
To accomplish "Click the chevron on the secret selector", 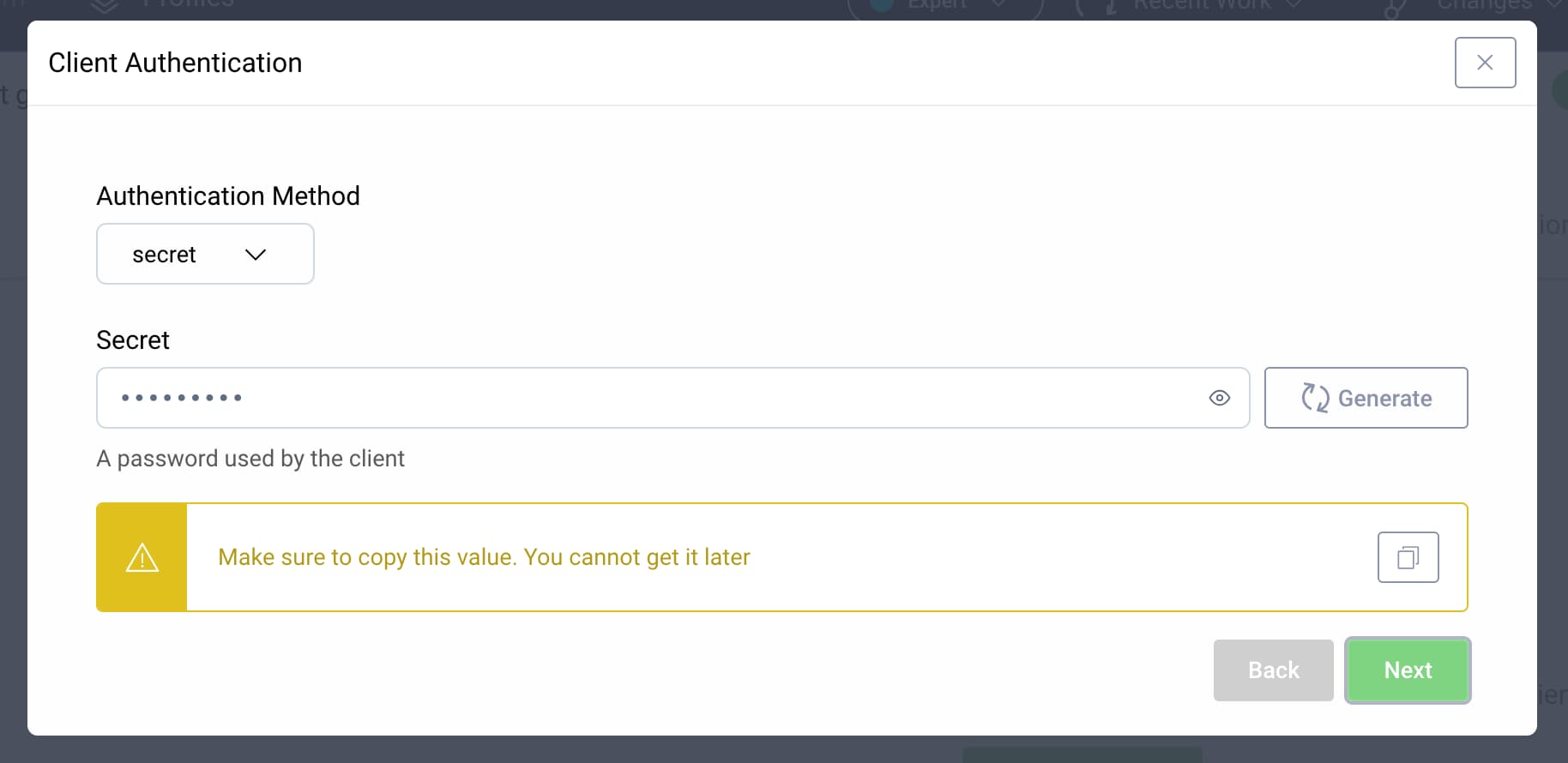I will (x=256, y=254).
